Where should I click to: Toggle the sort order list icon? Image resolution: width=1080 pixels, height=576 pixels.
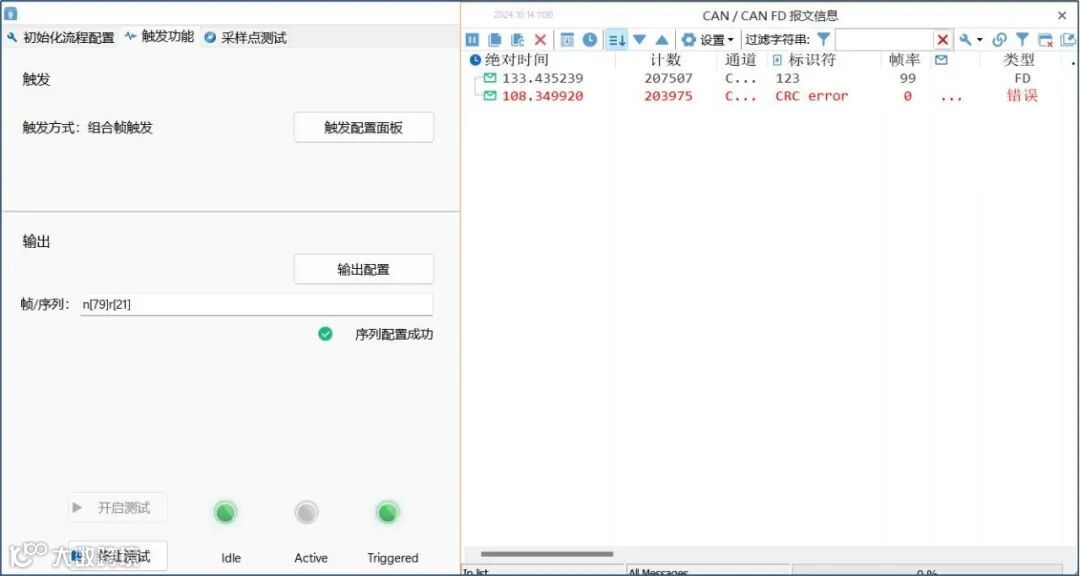point(616,40)
